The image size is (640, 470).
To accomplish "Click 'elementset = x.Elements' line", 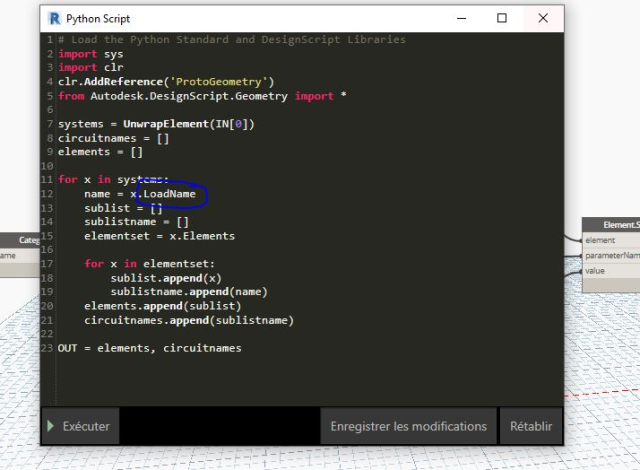I will 160,236.
